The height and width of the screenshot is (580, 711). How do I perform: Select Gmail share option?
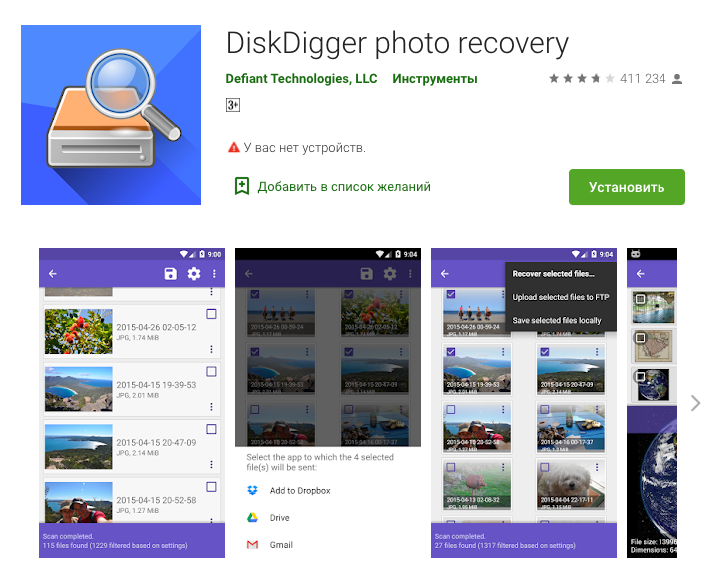coord(281,545)
